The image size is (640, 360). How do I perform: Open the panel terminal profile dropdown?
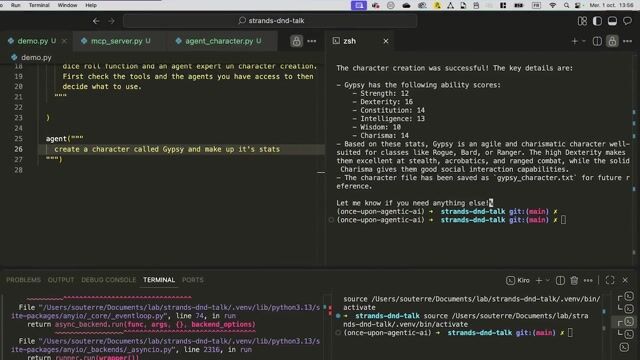(548, 280)
